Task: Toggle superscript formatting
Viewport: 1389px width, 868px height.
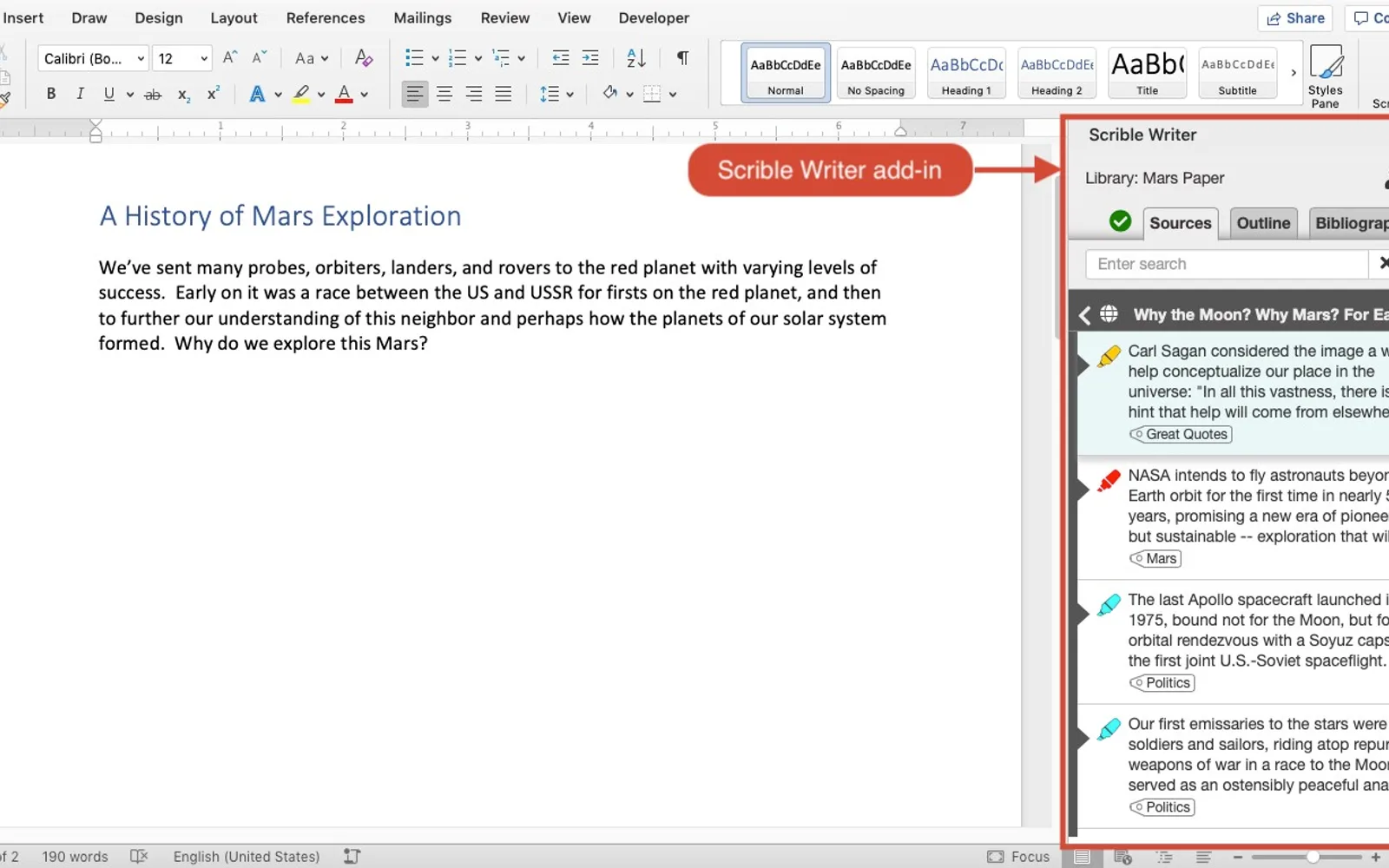Action: pos(213,94)
